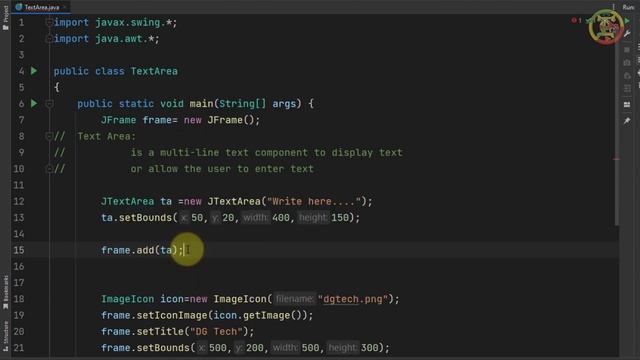The width and height of the screenshot is (640, 360).
Task: Click empty line 16 in editor
Action: pos(327,267)
